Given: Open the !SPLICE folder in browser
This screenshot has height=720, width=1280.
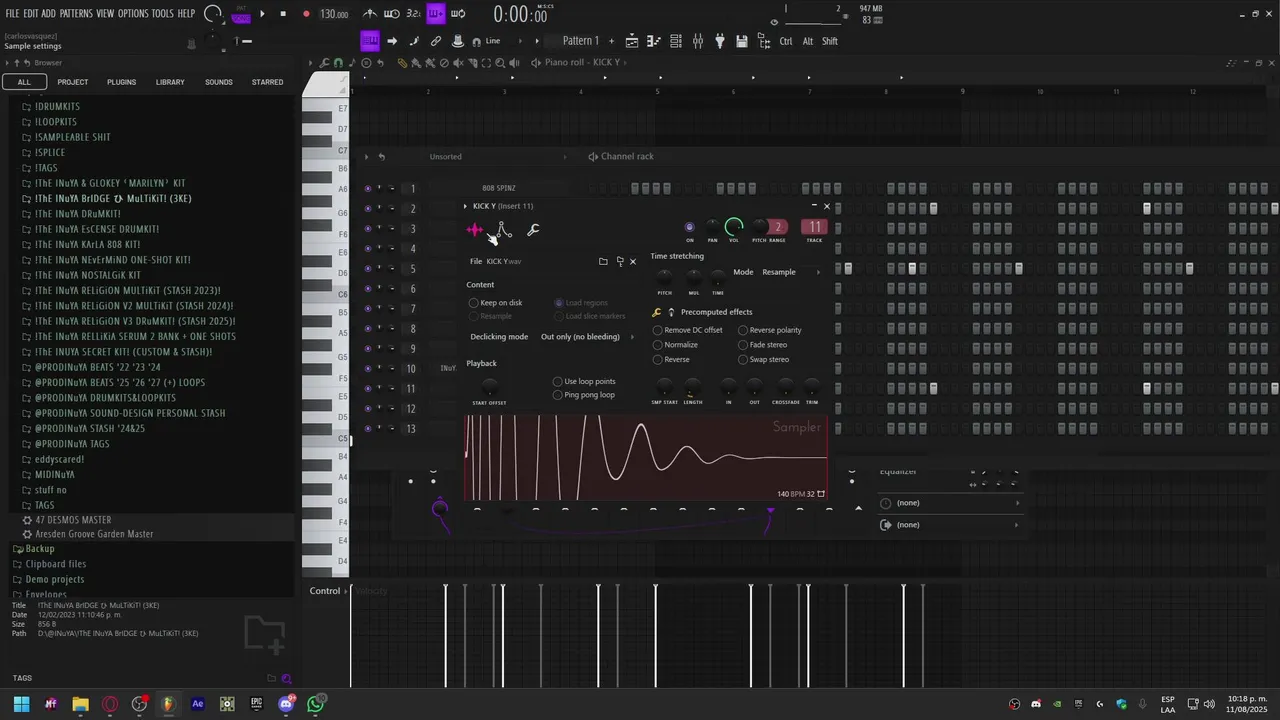Looking at the screenshot, I should (x=51, y=152).
